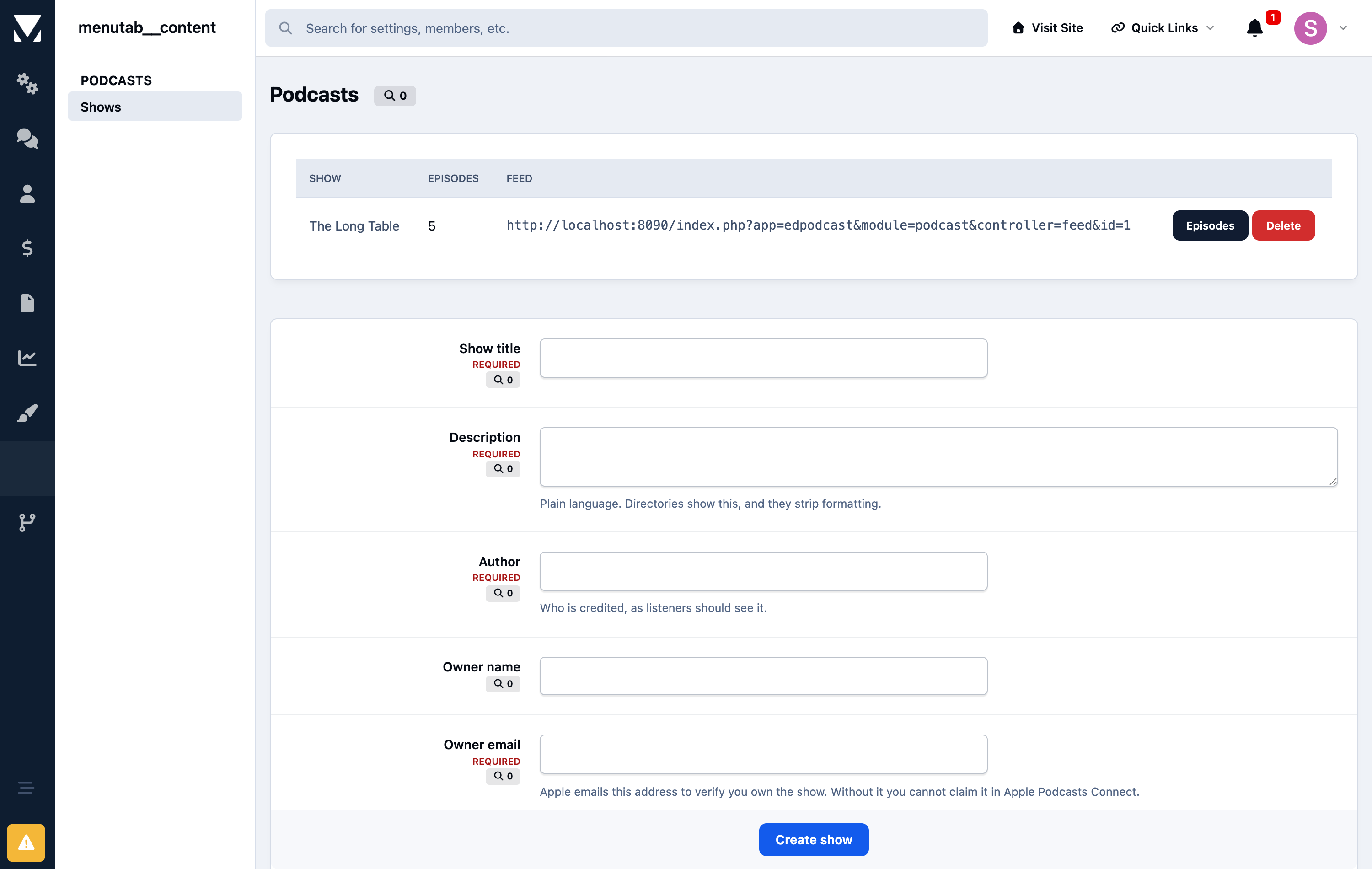
Task: Delete The Long Table show
Action: pyautogui.click(x=1283, y=225)
